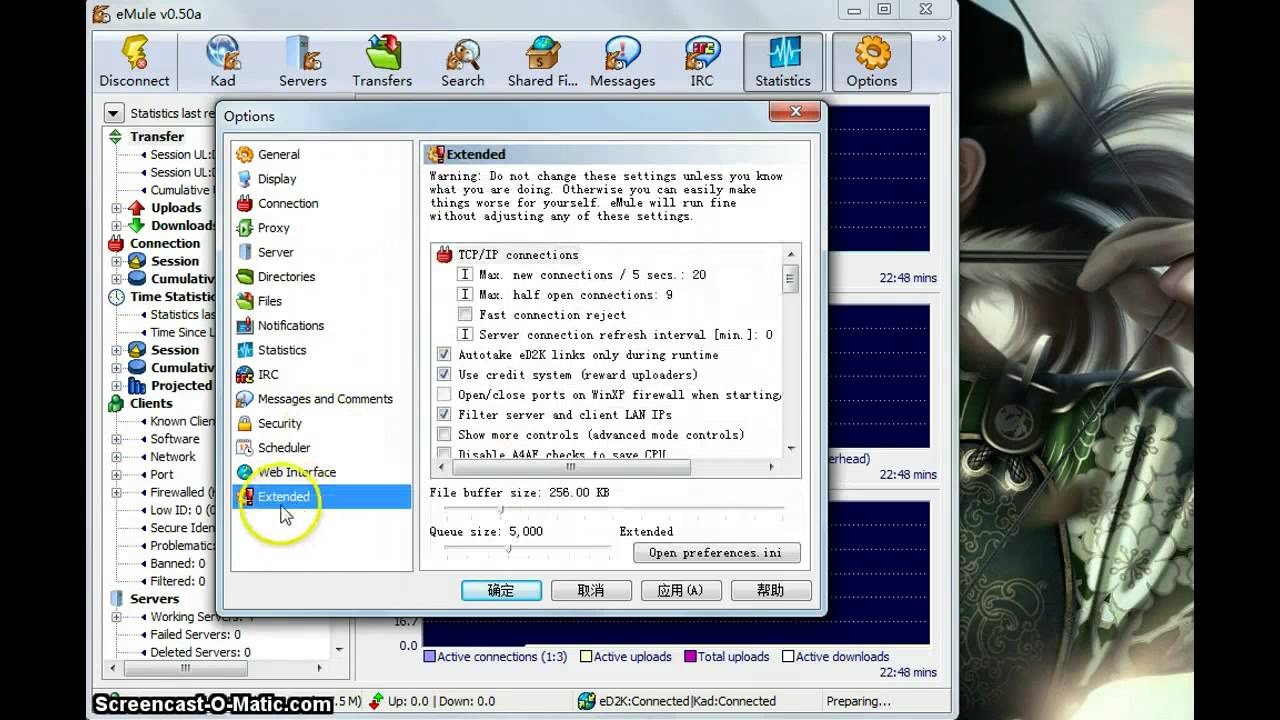Viewport: 1280px width, 720px height.
Task: Enable Show more controls advanced mode
Action: click(444, 434)
